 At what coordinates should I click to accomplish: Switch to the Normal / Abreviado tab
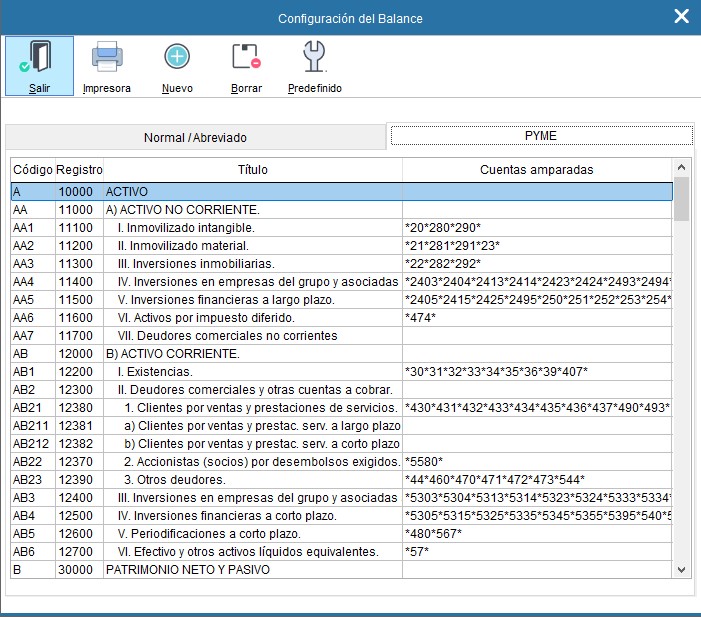[195, 137]
